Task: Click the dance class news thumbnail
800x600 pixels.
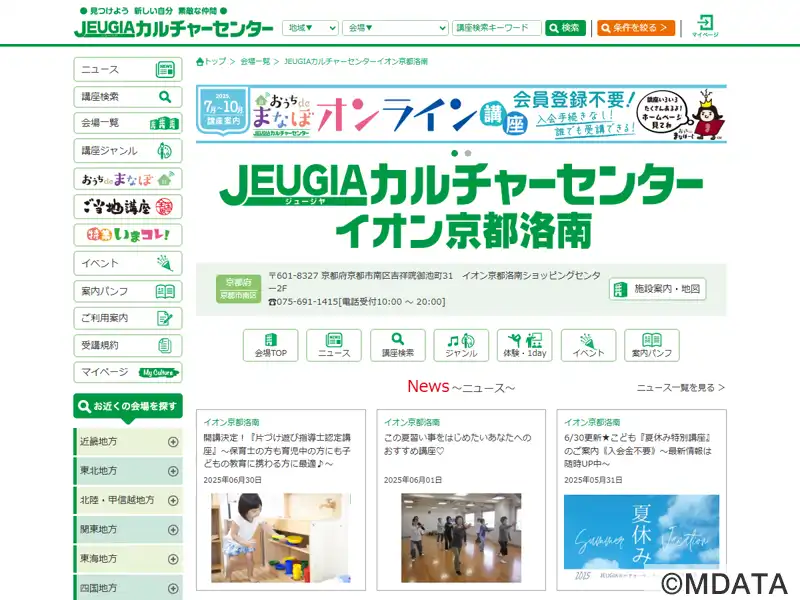Action: 461,538
